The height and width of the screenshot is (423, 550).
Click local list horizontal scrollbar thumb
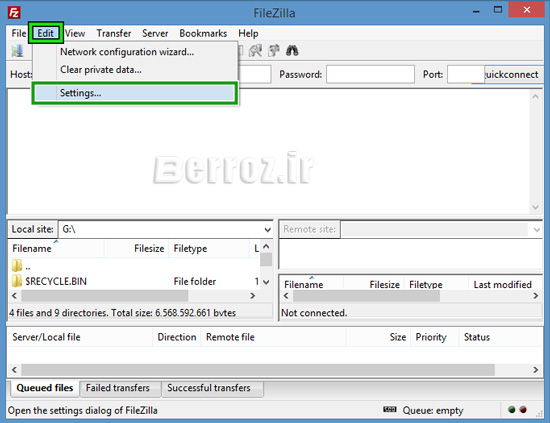point(105,296)
